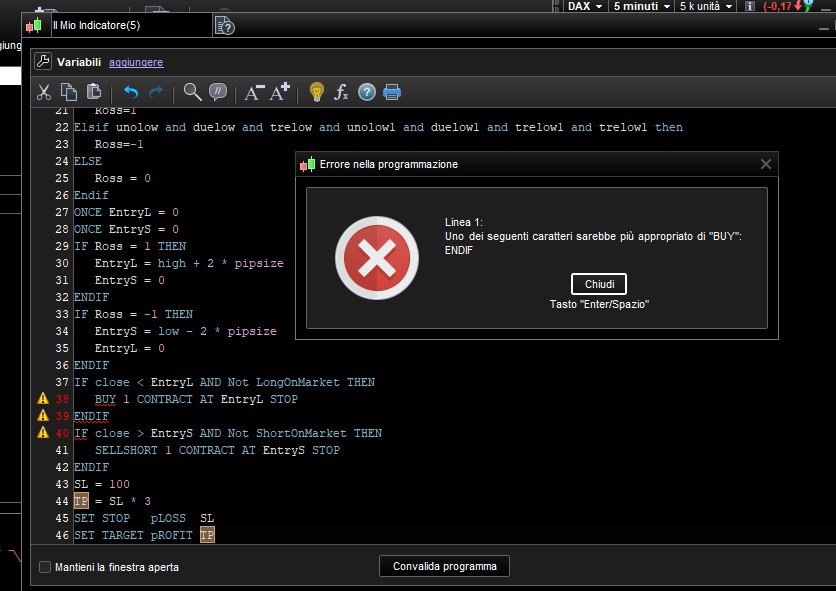The height and width of the screenshot is (591, 836).
Task: Toggle comment with speech bubble icon
Action: tap(218, 92)
